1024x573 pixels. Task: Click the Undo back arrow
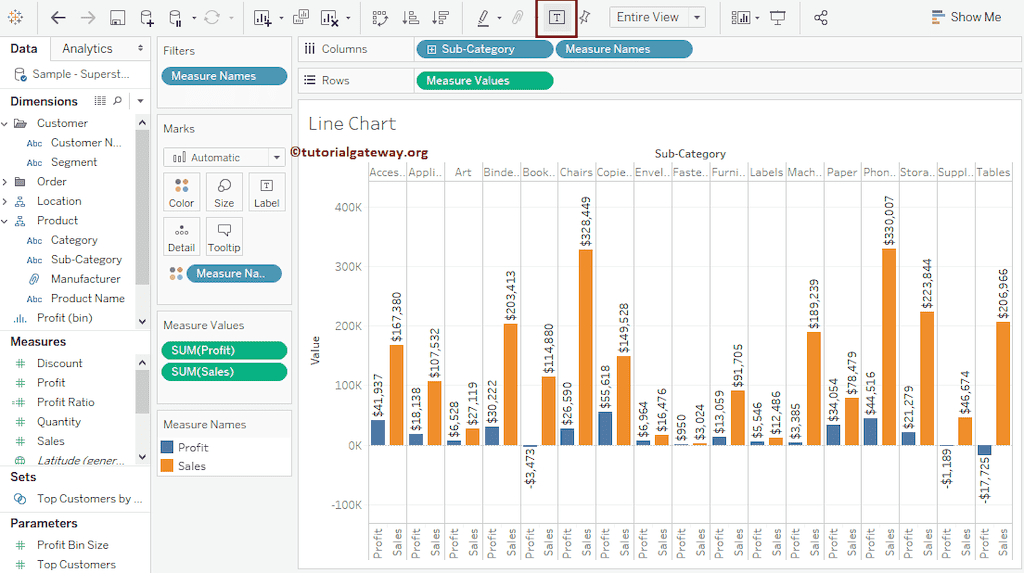point(58,17)
